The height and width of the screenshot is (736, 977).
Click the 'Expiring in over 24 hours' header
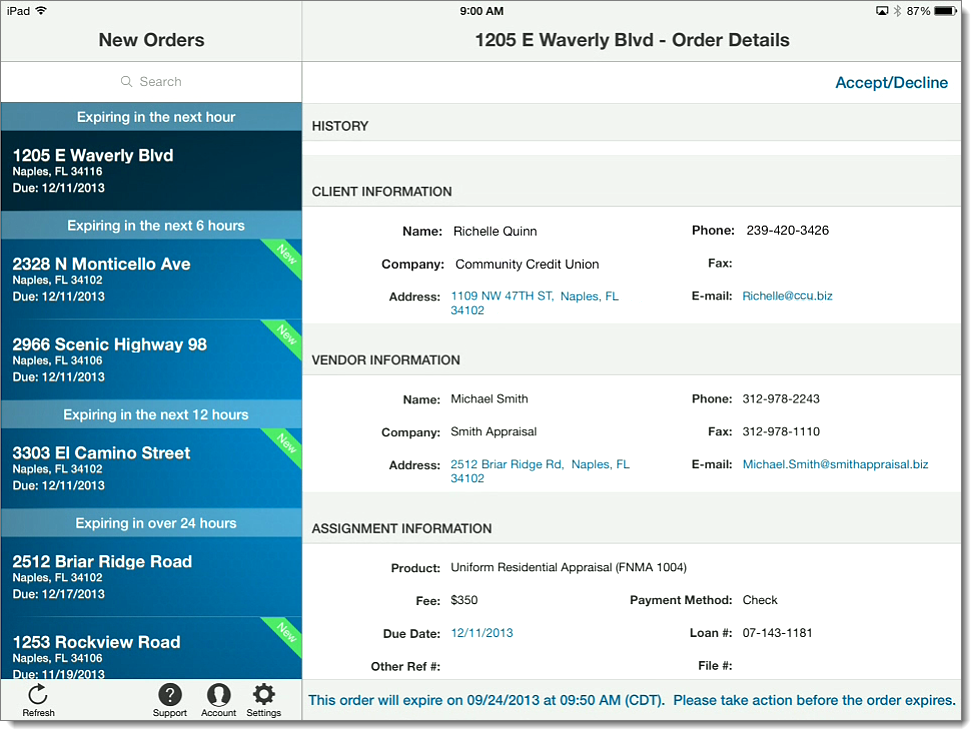[151, 523]
